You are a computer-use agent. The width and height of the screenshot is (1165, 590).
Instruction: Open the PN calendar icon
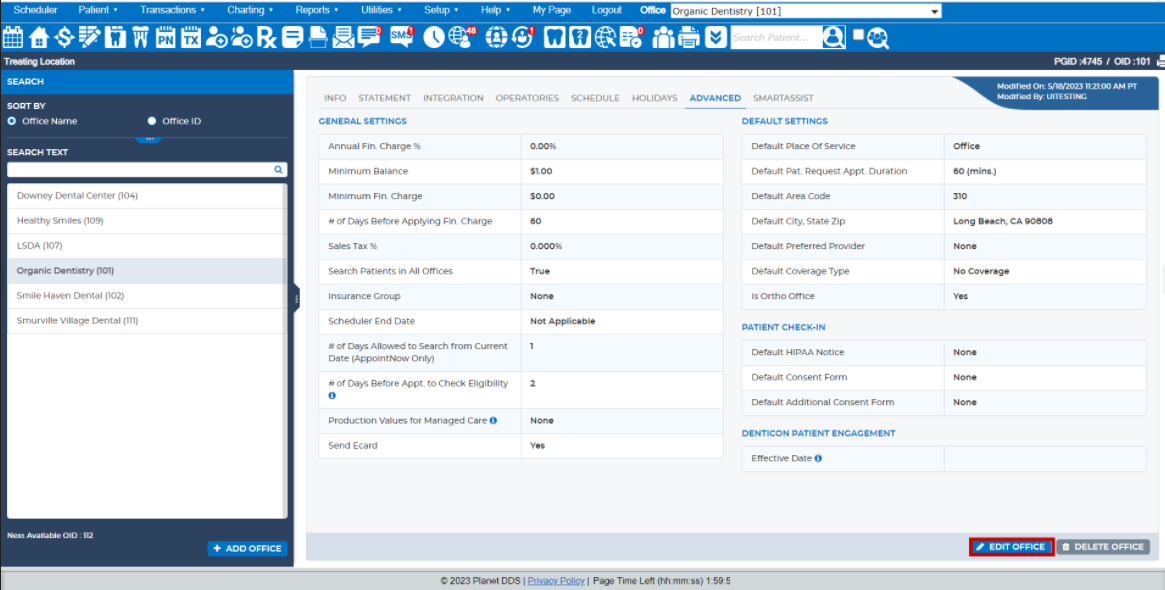(166, 36)
